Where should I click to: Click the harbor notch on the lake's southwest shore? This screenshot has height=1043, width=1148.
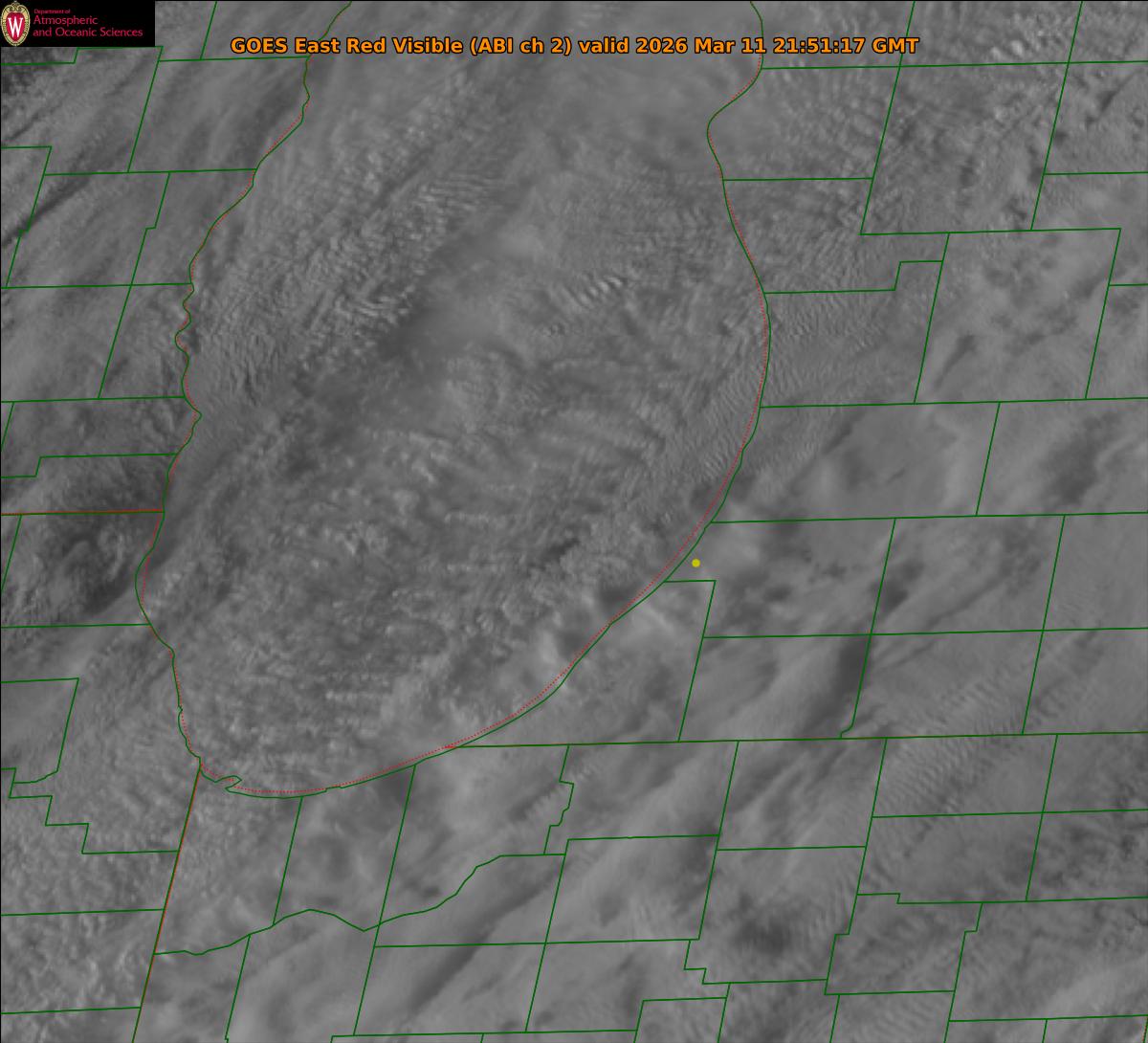230,783
